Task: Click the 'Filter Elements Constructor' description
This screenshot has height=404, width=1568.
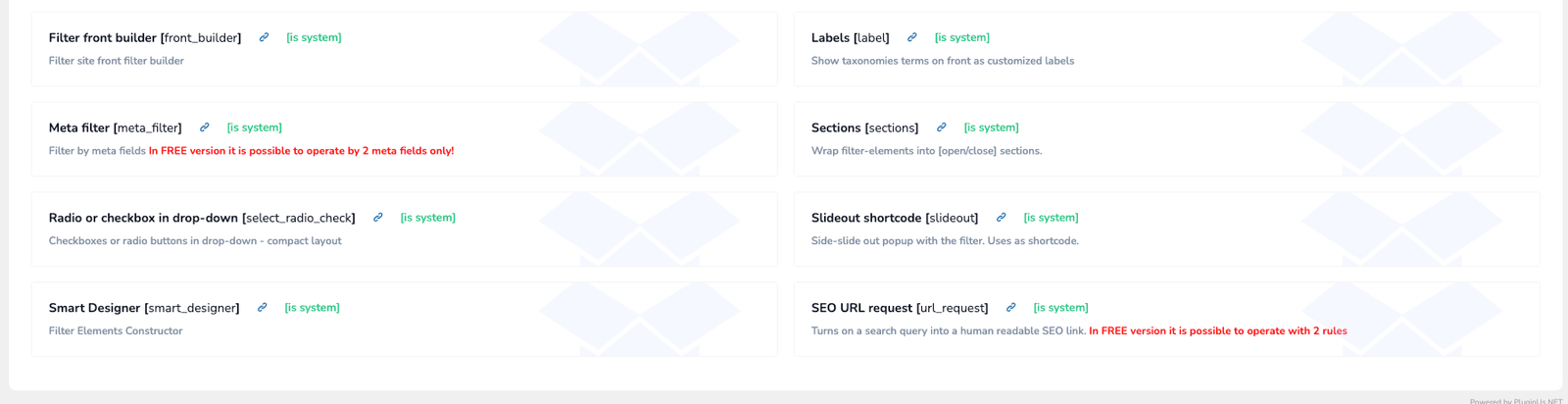Action: tap(116, 331)
